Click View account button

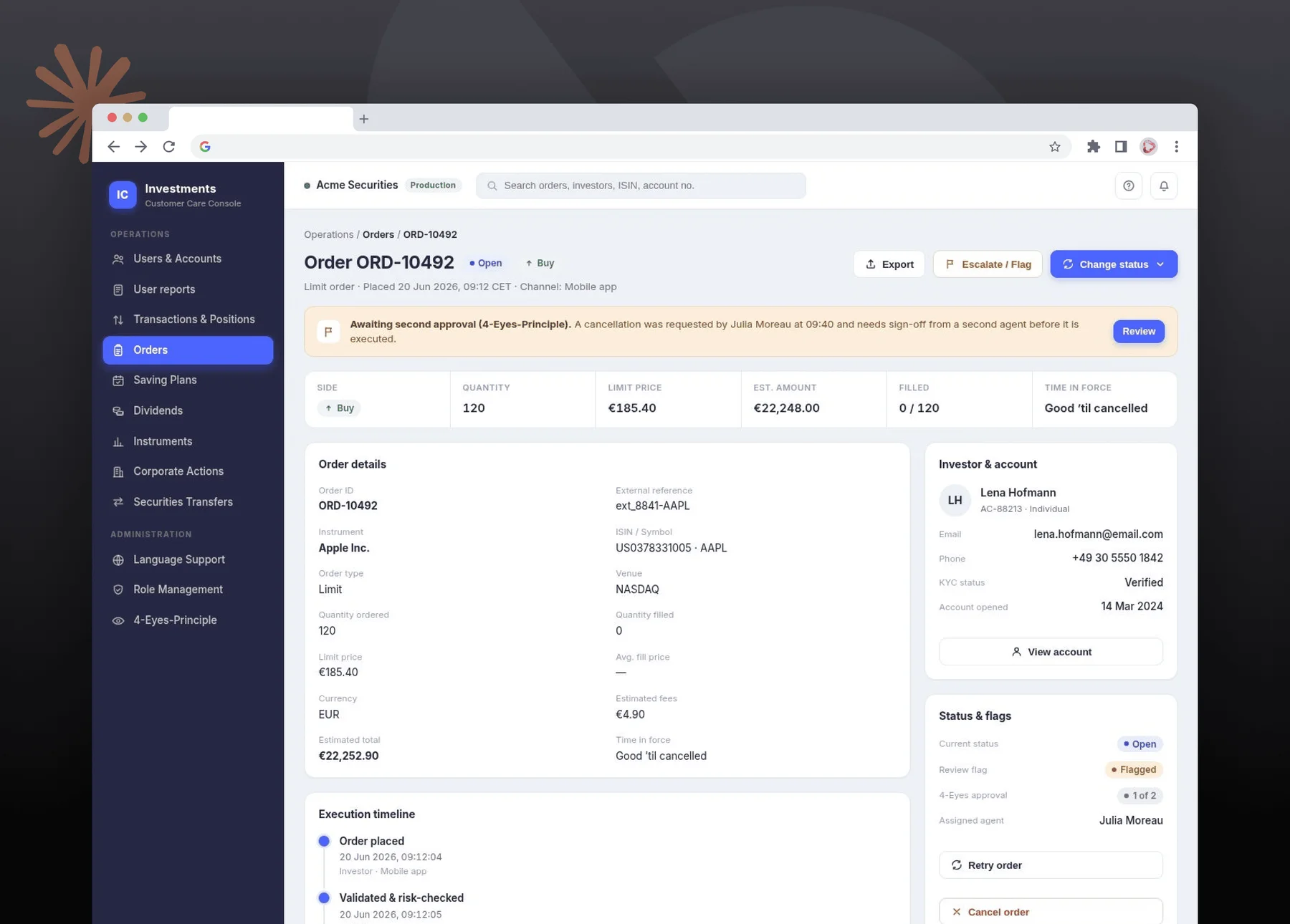click(x=1051, y=652)
